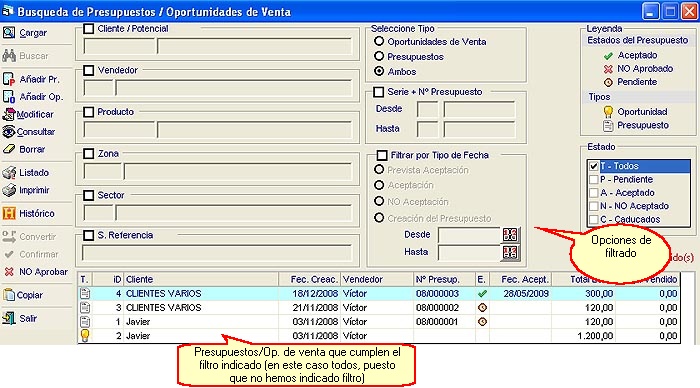Select Oportunidades de Venta radio button
Image resolution: width=700 pixels, height=388 pixels.
click(x=379, y=41)
